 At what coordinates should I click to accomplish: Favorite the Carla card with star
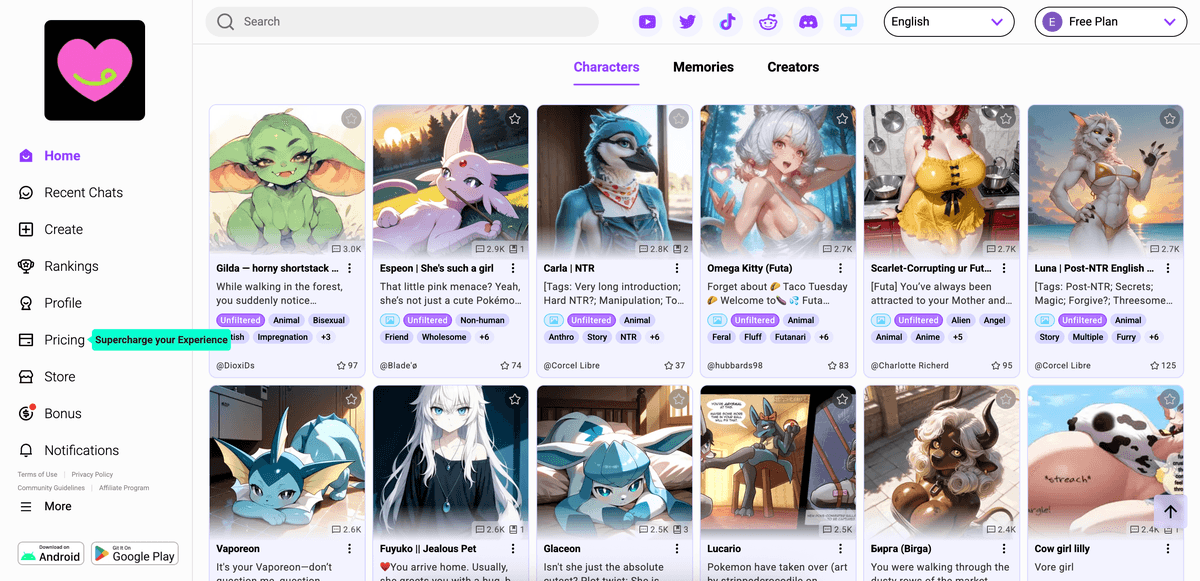tap(679, 119)
